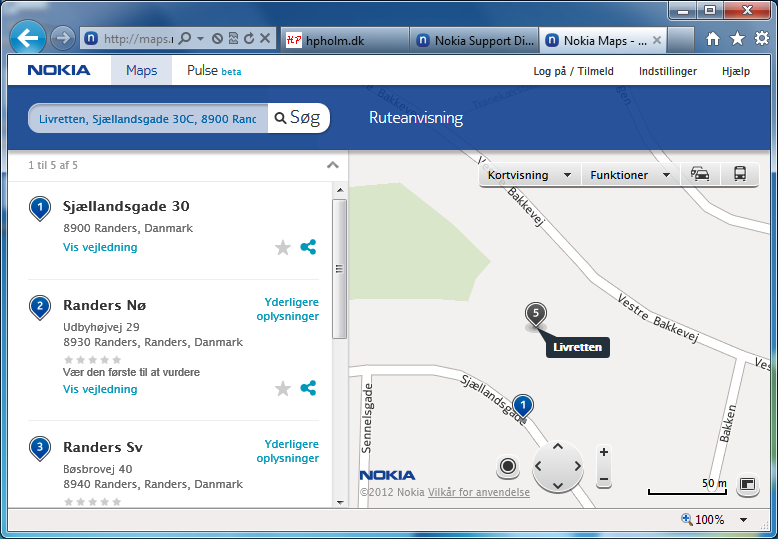Click the compatibility view icon in address bar
The image size is (778, 539).
coord(233,38)
